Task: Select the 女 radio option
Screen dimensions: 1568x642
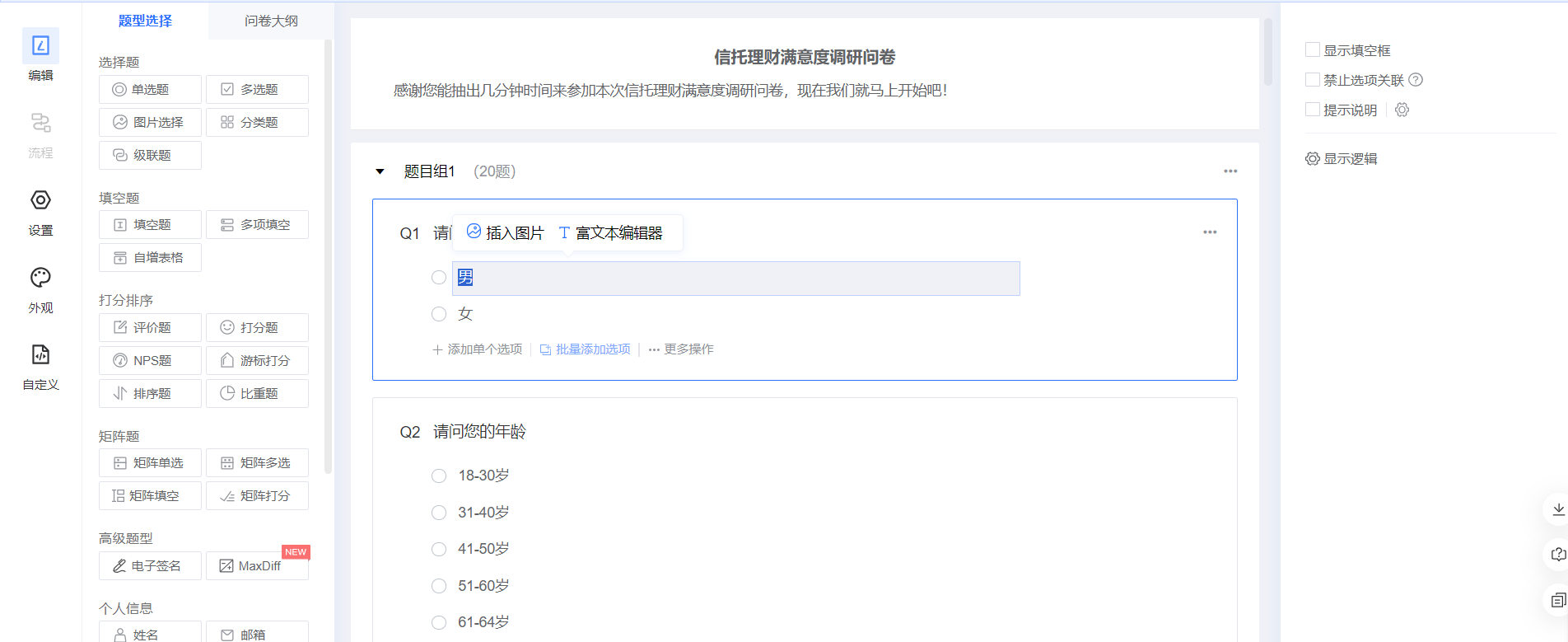Action: pyautogui.click(x=439, y=314)
